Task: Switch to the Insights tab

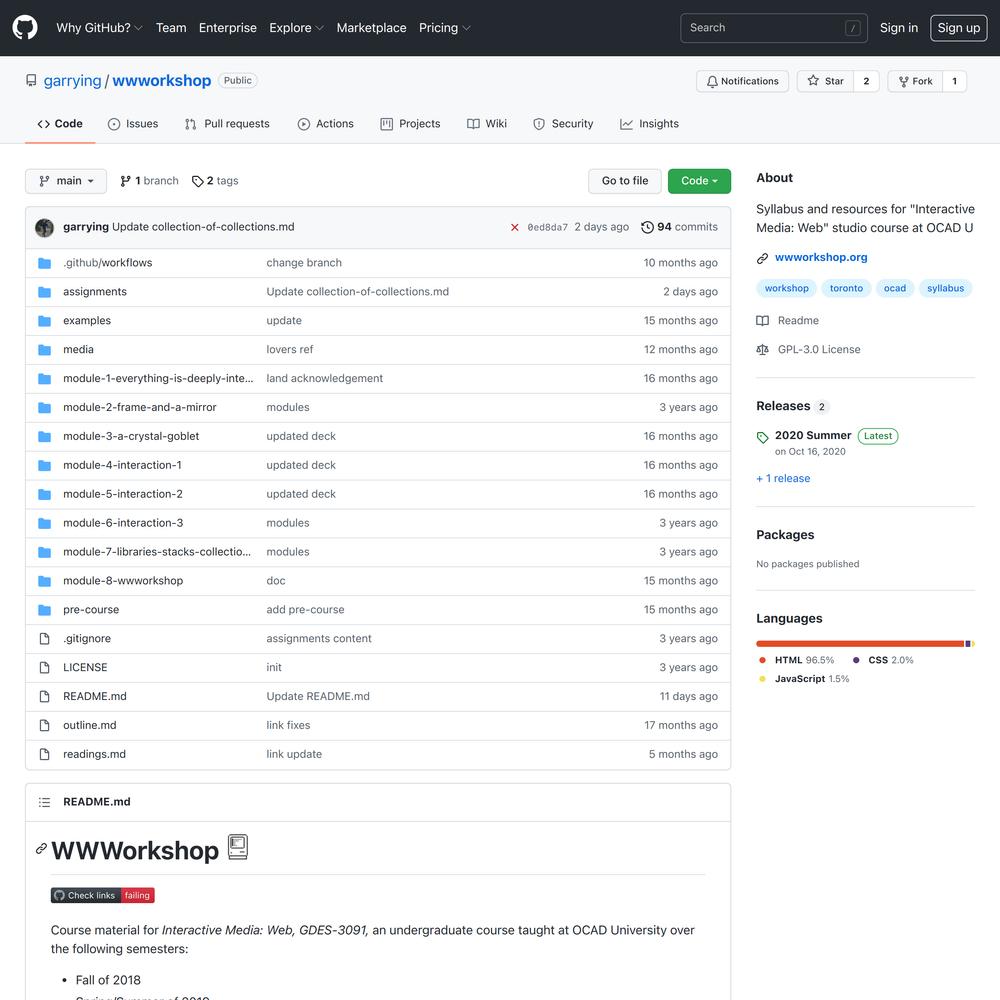Action: click(x=649, y=124)
